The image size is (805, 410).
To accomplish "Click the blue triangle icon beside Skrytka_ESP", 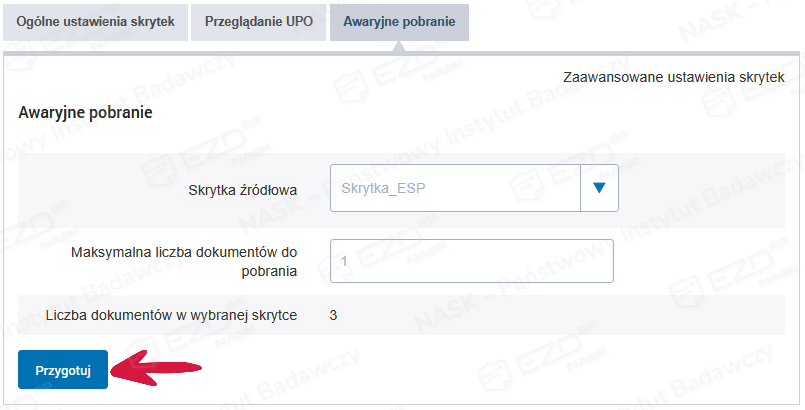I will [599, 188].
